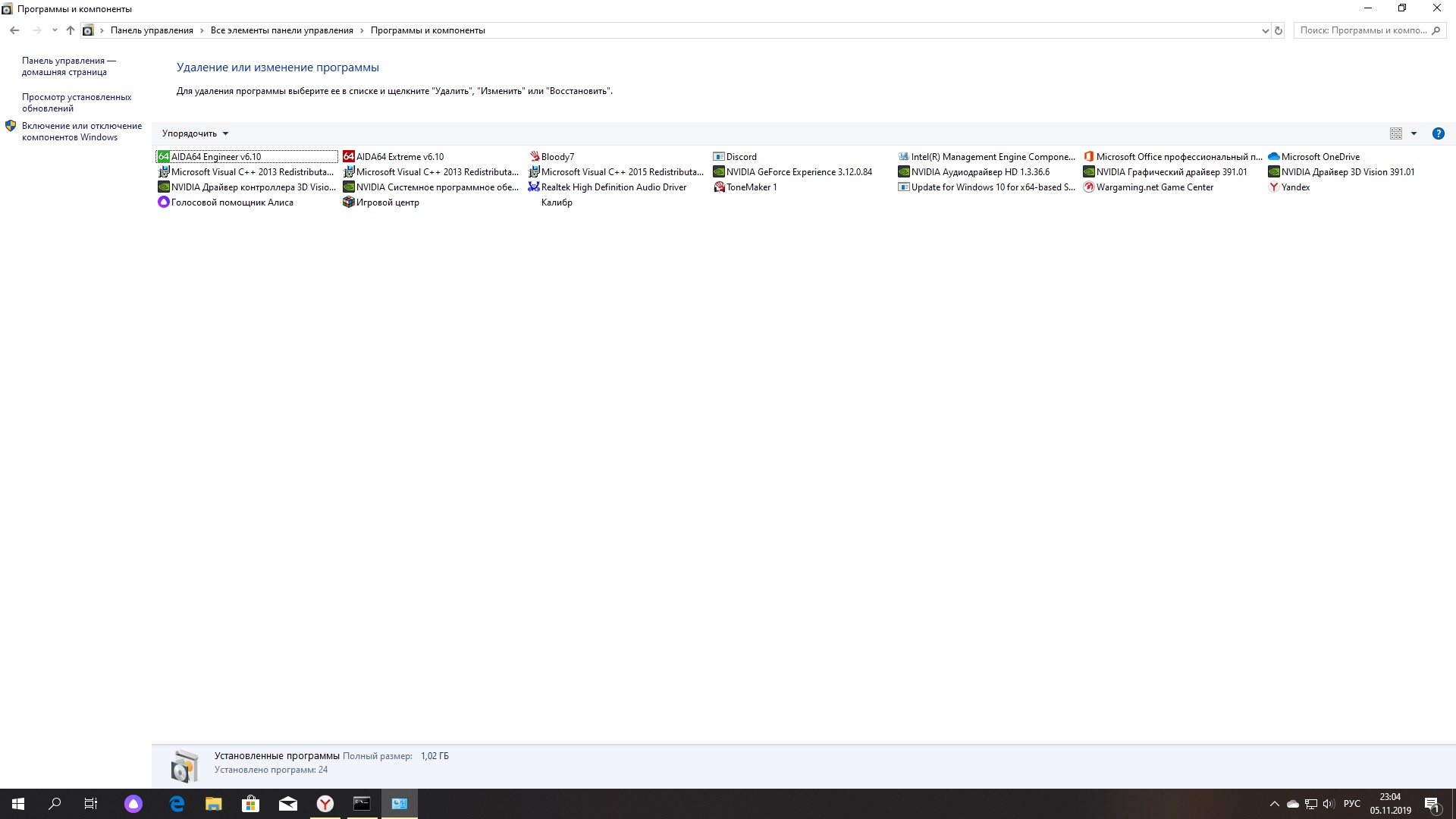This screenshot has width=1456, height=819.
Task: Expand the view options dropdown arrow
Action: (x=1414, y=133)
